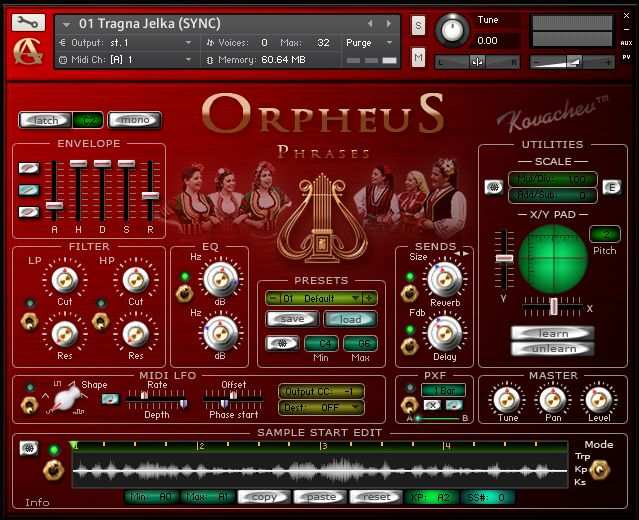Click the LFO Shape selector knob
The height and width of the screenshot is (520, 639).
(x=67, y=398)
